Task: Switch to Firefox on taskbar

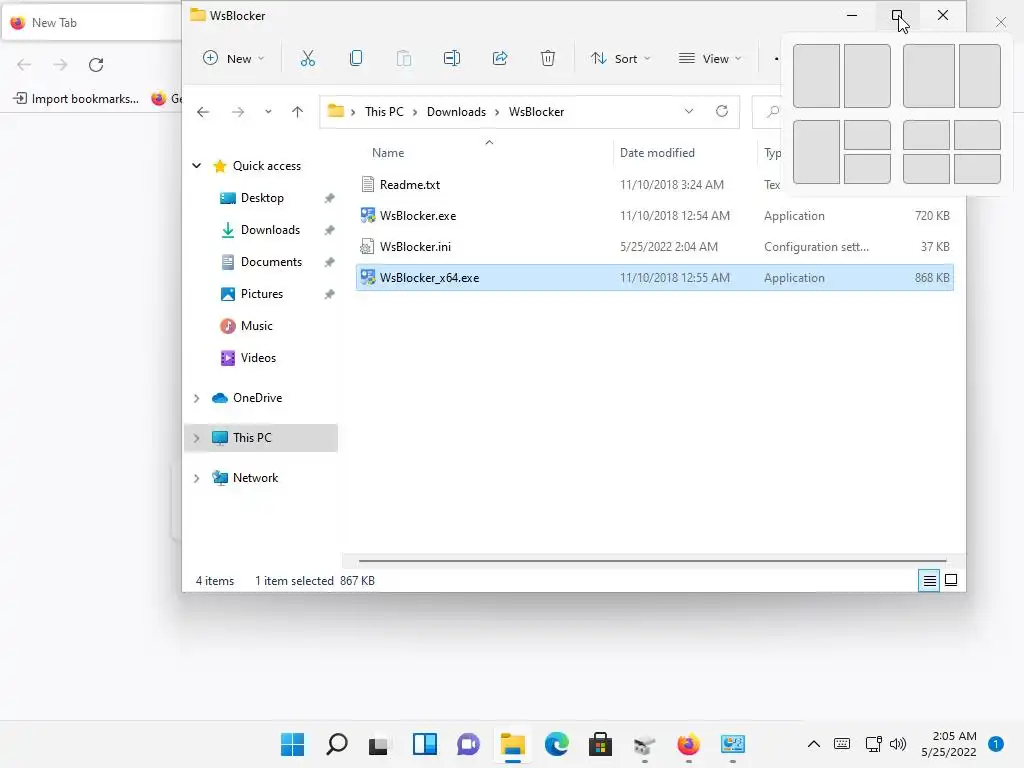Action: tap(688, 744)
